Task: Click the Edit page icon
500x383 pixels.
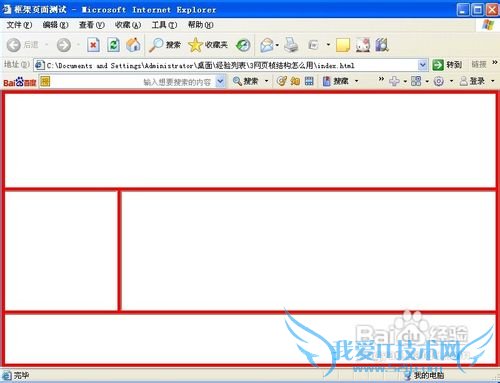Action: [x=314, y=45]
